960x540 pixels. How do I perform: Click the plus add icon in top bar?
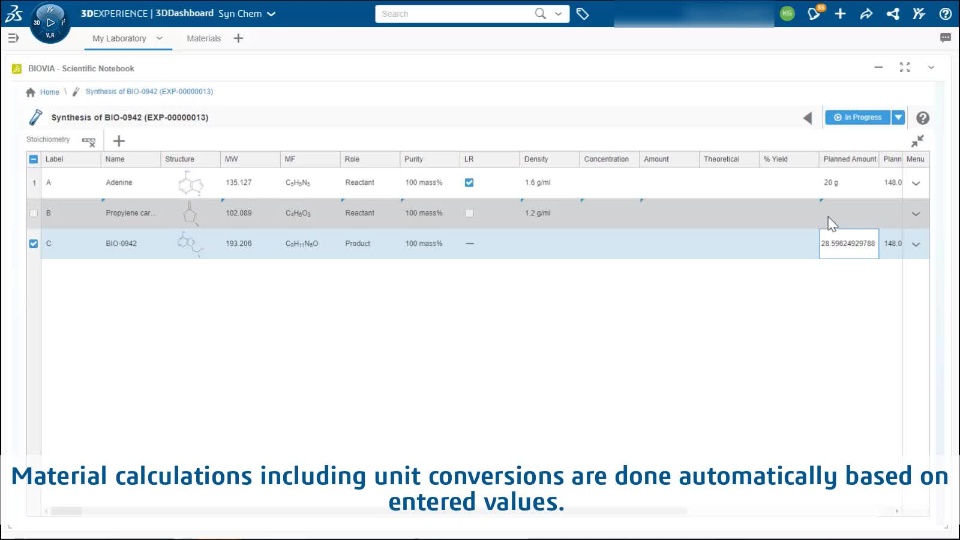click(840, 13)
